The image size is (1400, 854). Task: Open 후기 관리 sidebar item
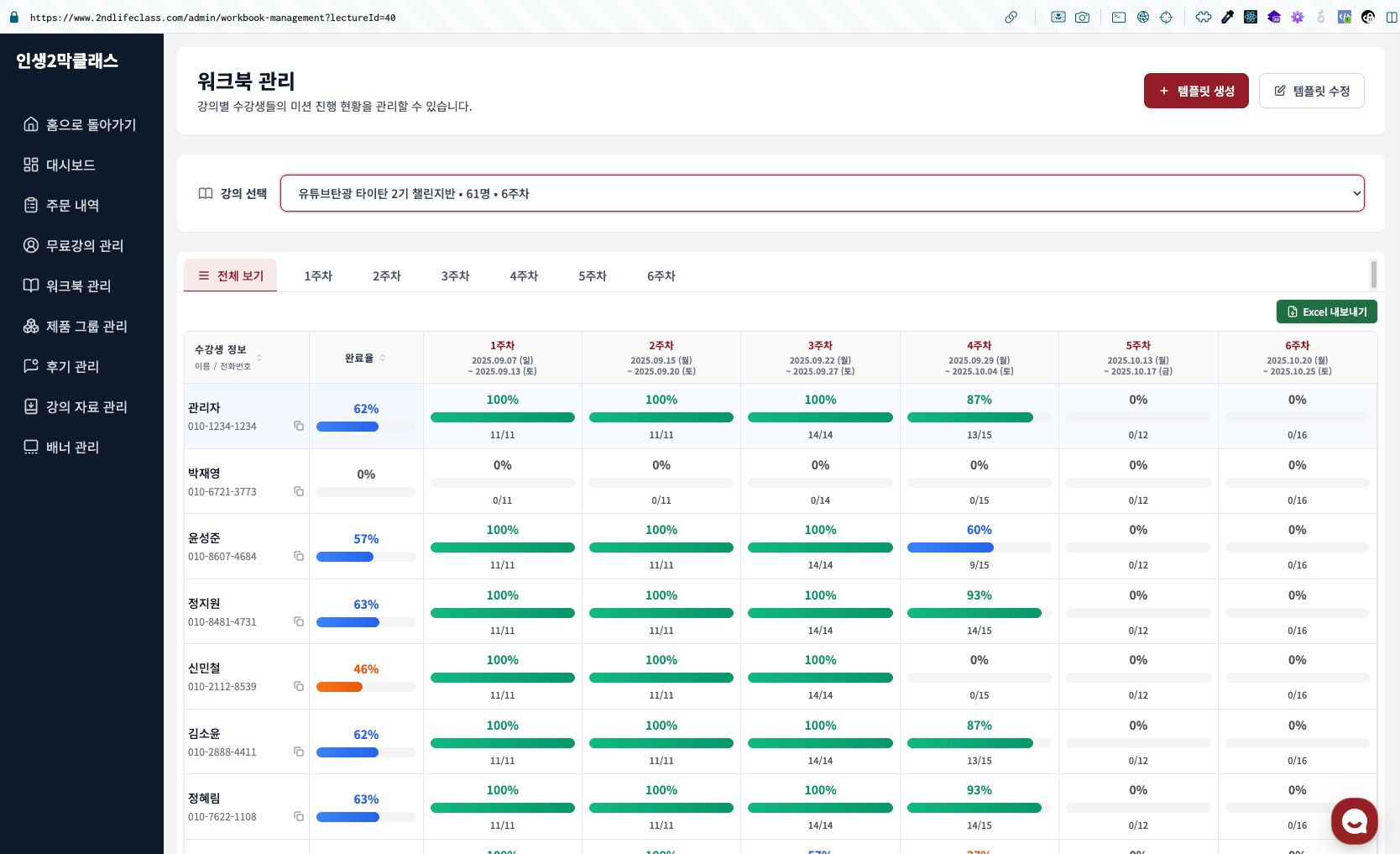click(x=72, y=366)
